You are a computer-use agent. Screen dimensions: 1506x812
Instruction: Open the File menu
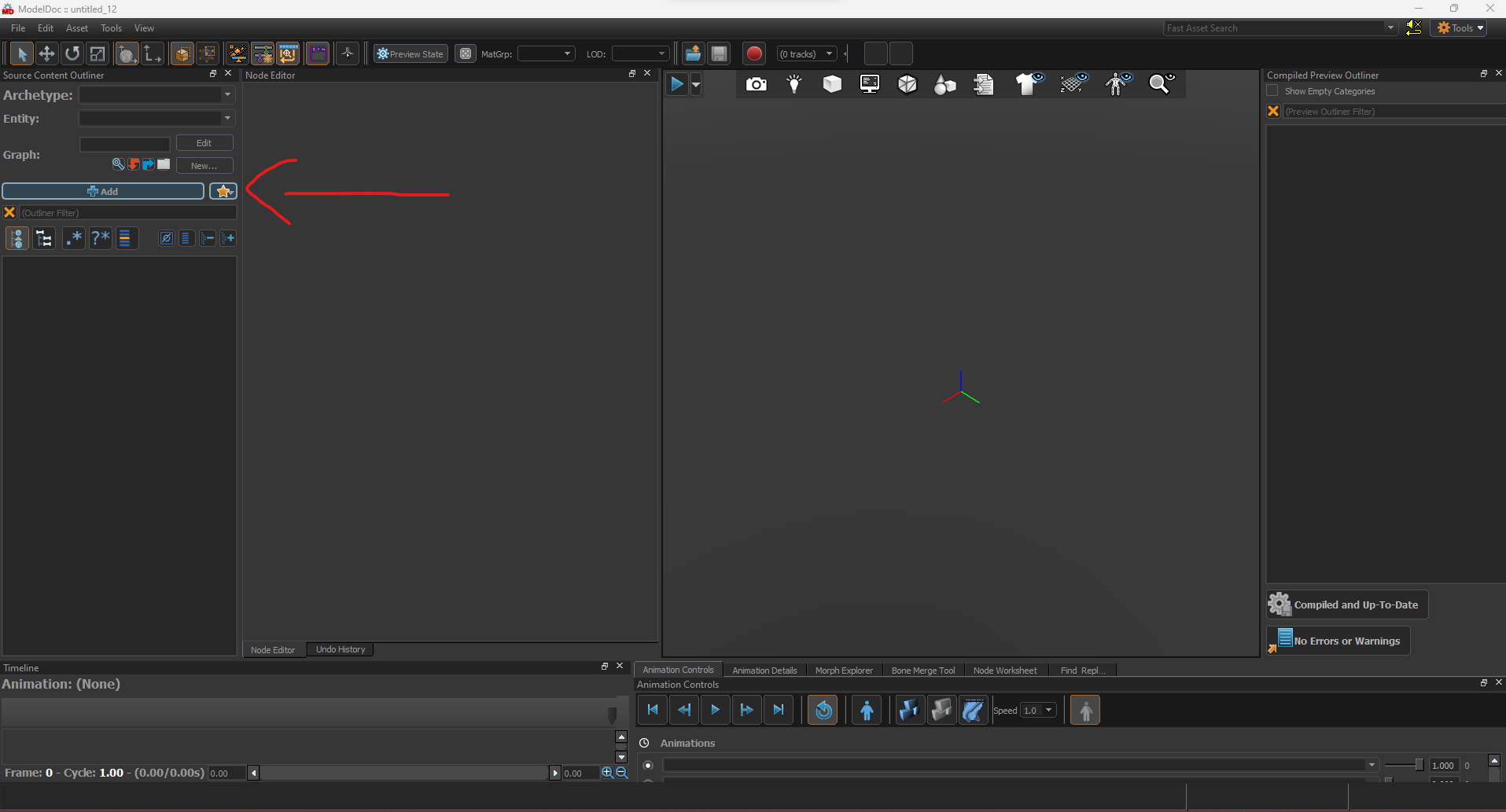pyautogui.click(x=18, y=28)
